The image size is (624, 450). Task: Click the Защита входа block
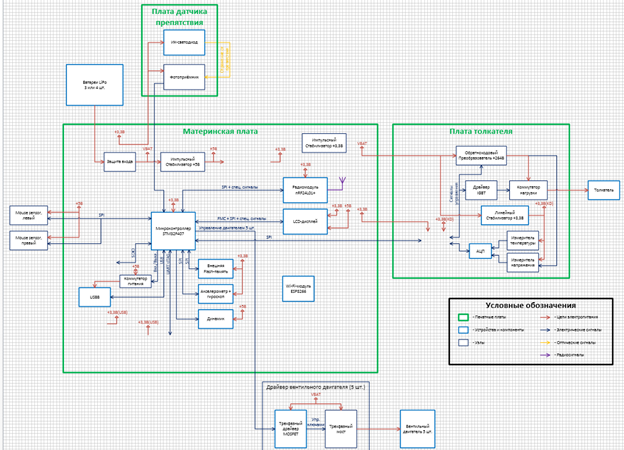point(119,160)
